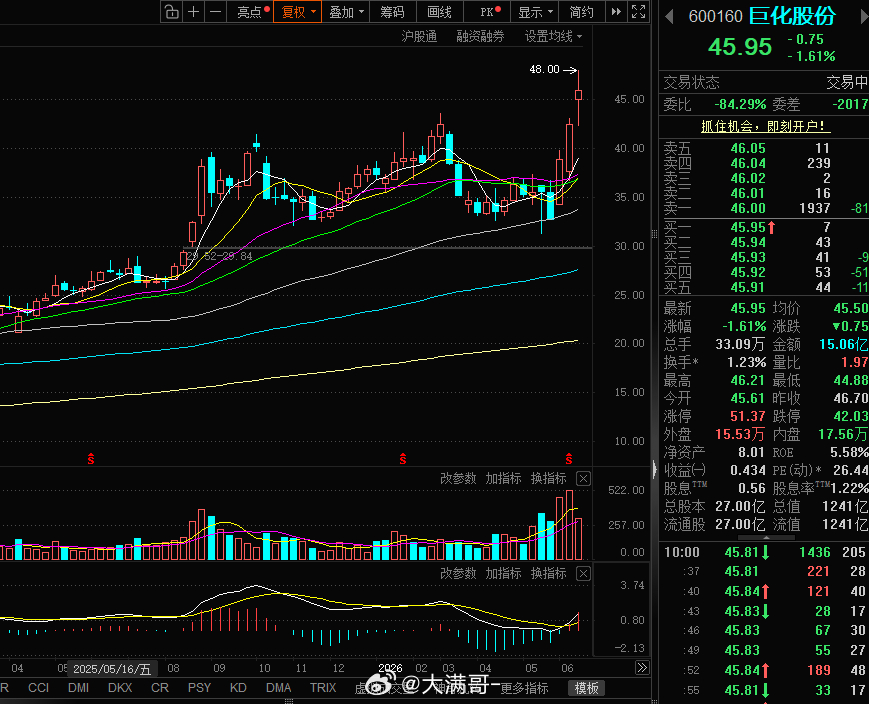Image resolution: width=869 pixels, height=704 pixels.
Task: Show the 筹码 chip distribution
Action: 392,12
